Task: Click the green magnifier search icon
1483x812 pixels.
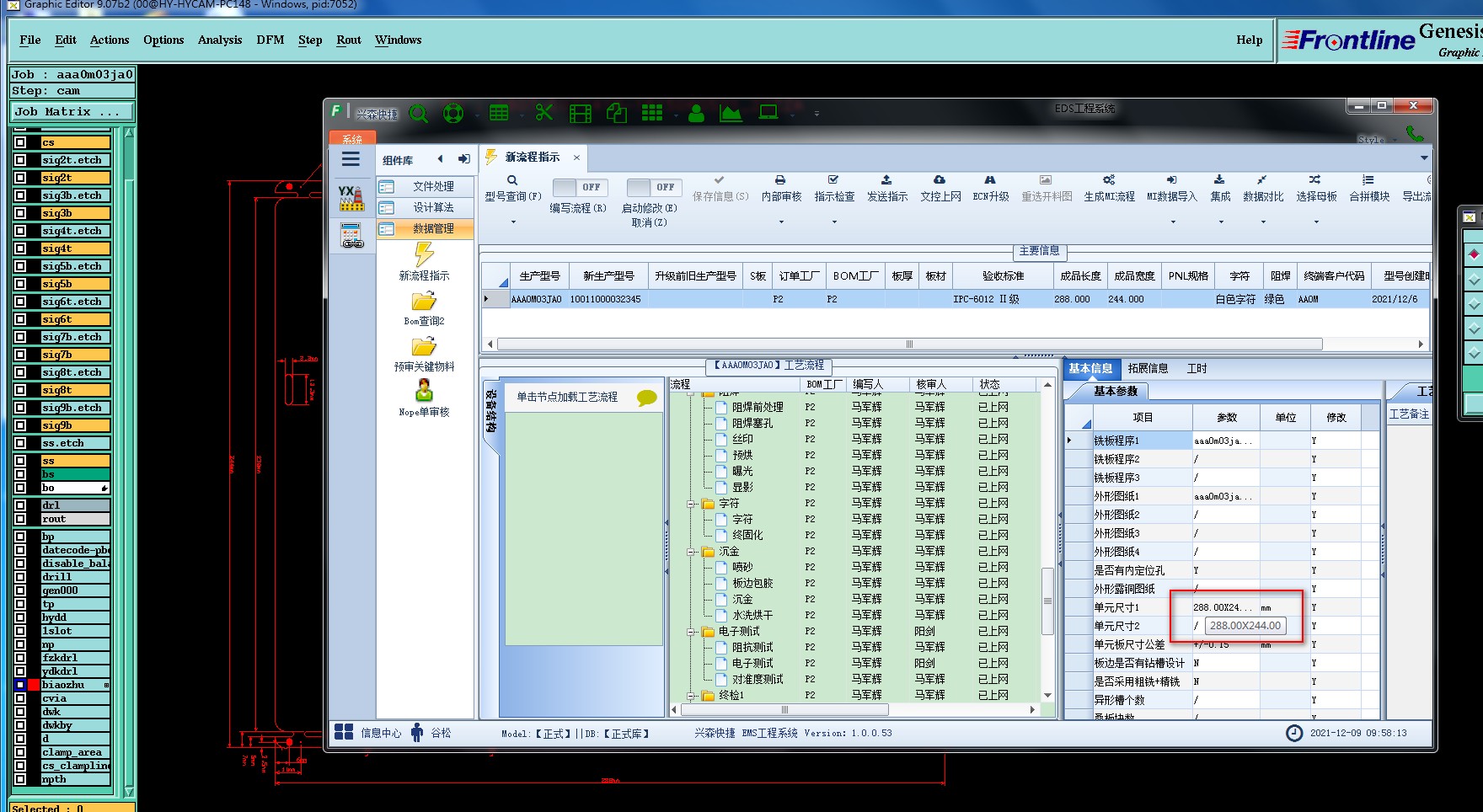Action: tap(418, 113)
